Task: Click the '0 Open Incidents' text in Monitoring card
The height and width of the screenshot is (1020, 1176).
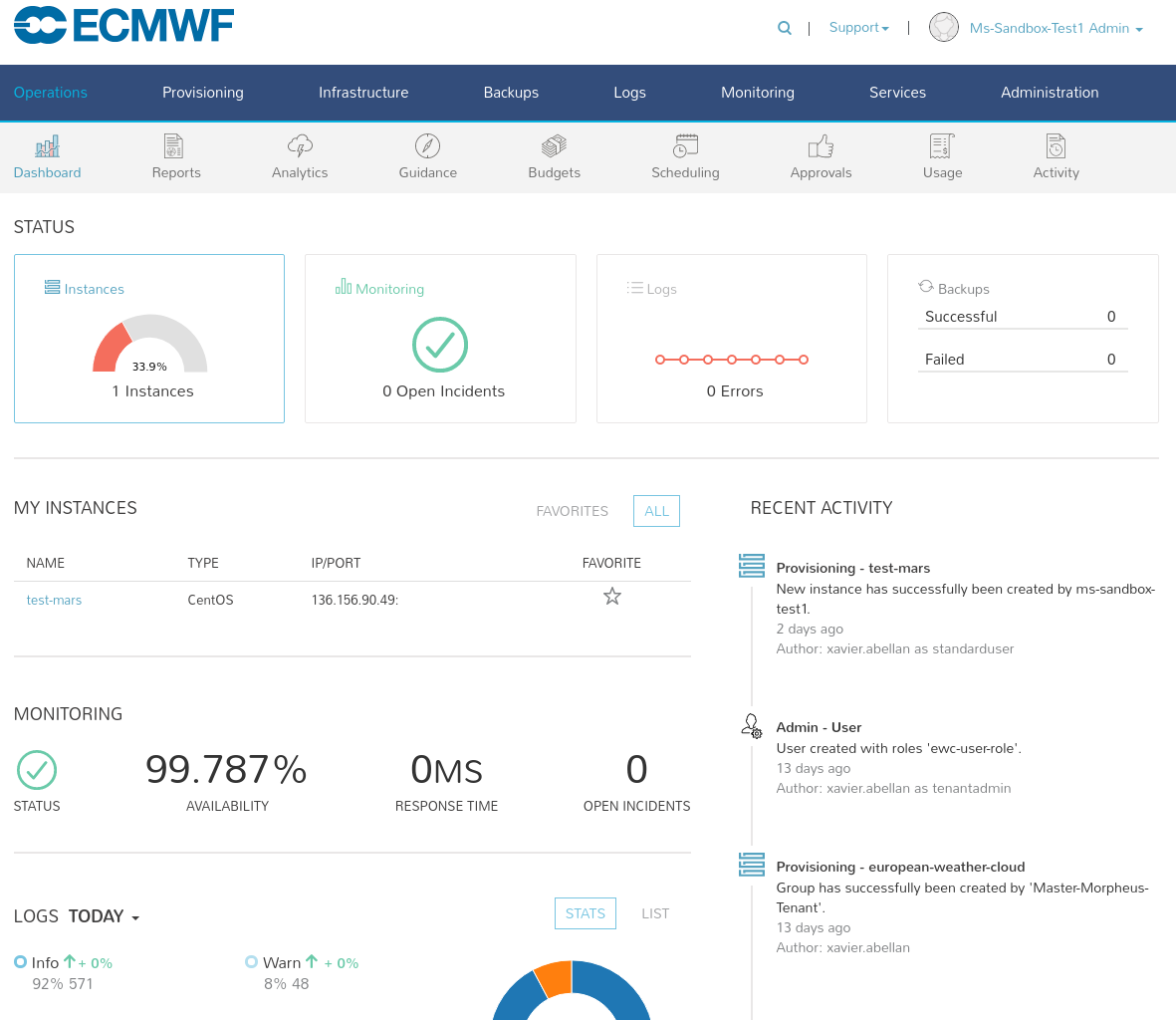Action: (x=443, y=391)
